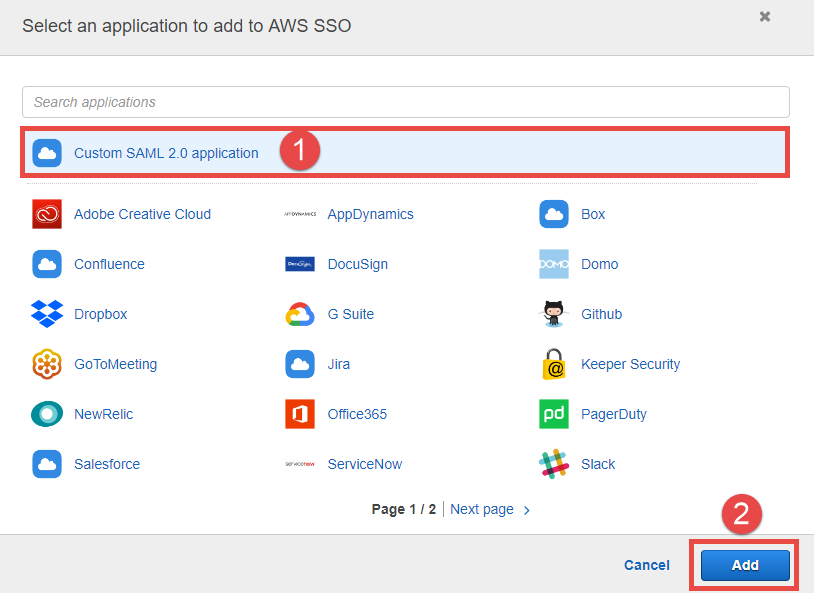This screenshot has width=814, height=593.
Task: Click the Box cloud icon
Action: pos(554,214)
